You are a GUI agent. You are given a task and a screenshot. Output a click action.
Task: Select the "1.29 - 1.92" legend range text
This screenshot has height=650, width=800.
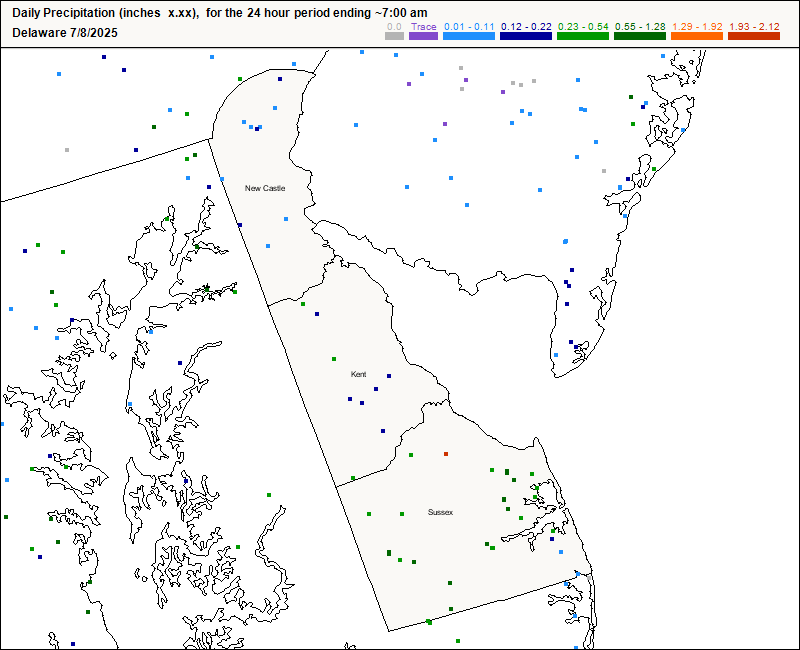coord(697,27)
